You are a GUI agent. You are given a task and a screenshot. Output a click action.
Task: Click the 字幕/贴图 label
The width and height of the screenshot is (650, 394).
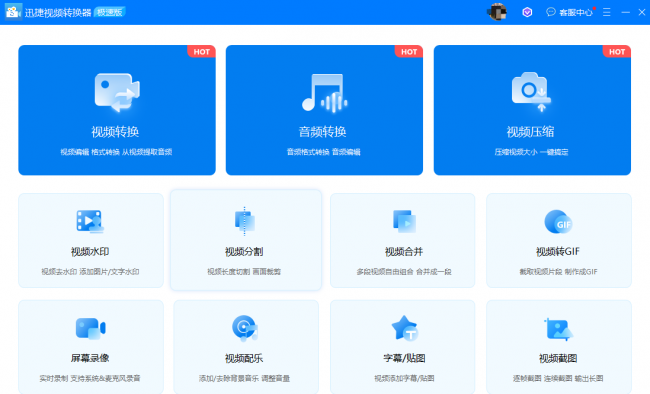tap(404, 358)
